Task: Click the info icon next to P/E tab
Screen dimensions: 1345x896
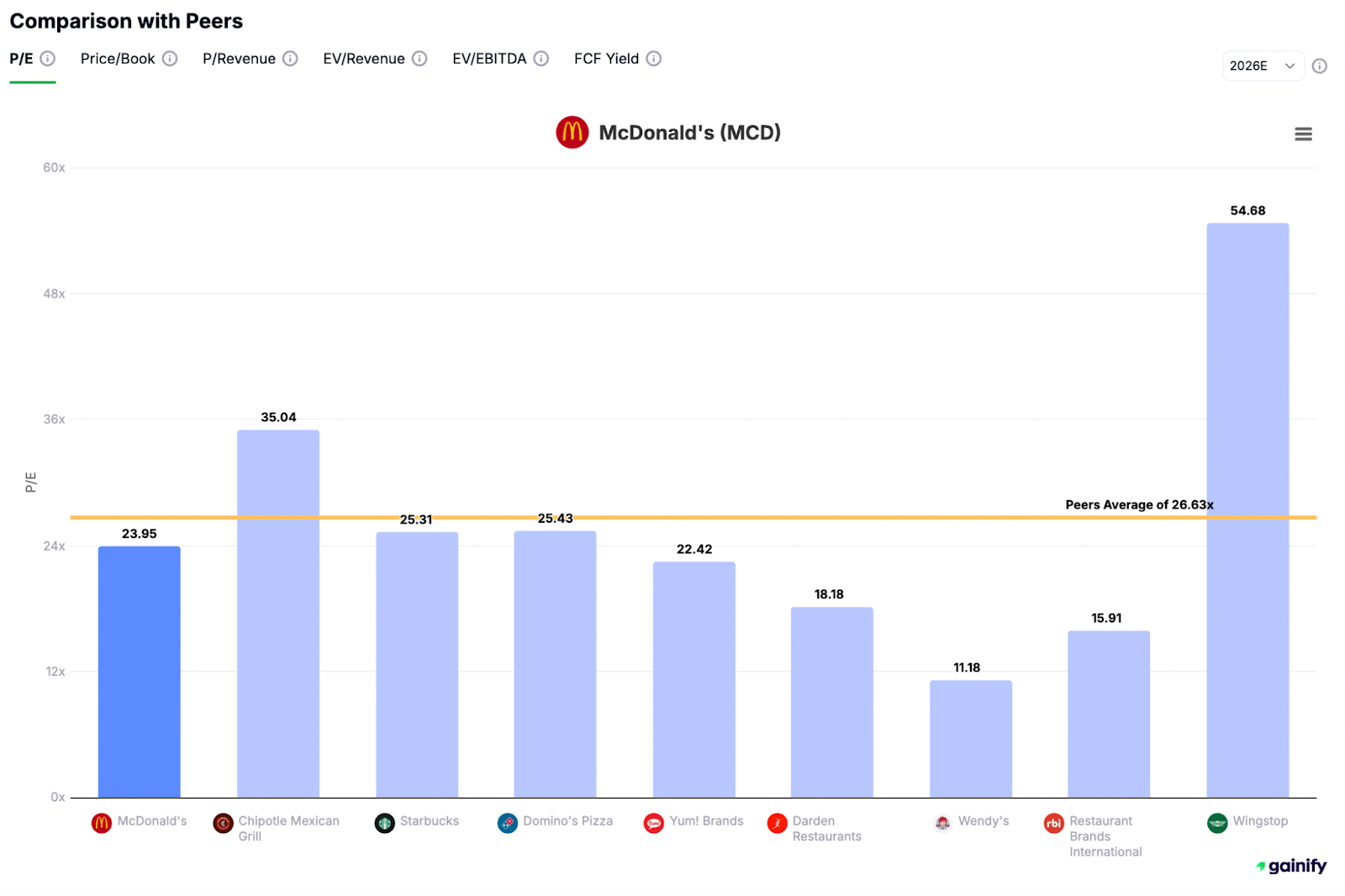Action: (x=48, y=59)
